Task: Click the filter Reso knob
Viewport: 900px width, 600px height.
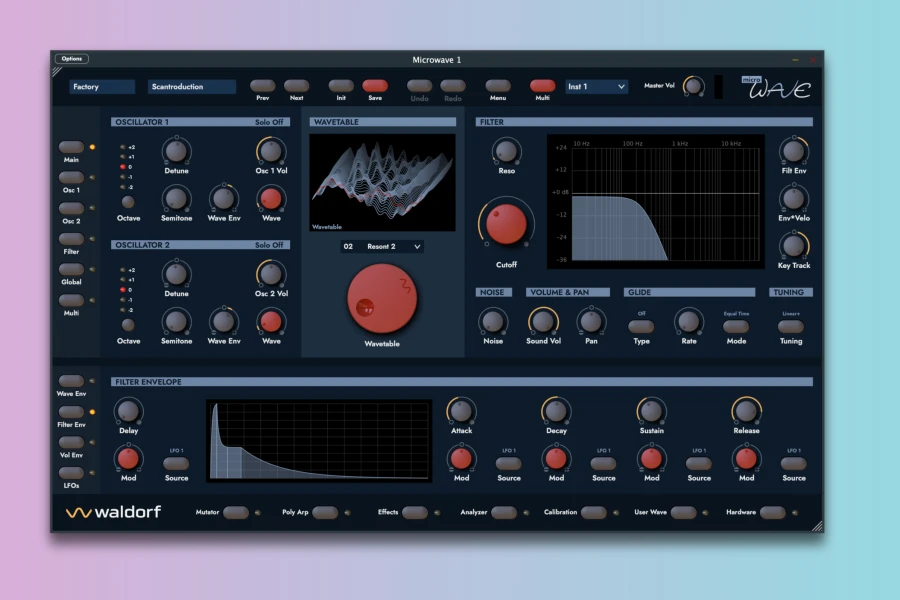Action: pos(506,151)
